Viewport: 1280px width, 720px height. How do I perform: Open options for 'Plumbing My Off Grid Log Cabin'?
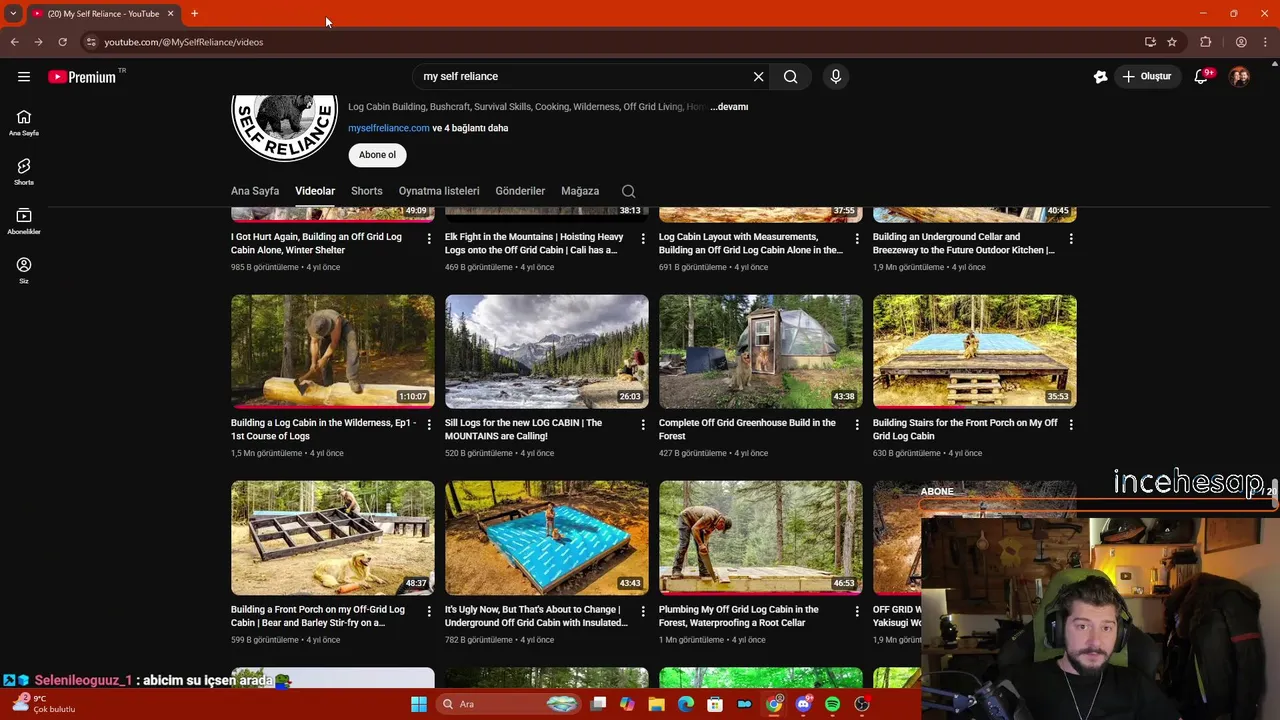(857, 611)
